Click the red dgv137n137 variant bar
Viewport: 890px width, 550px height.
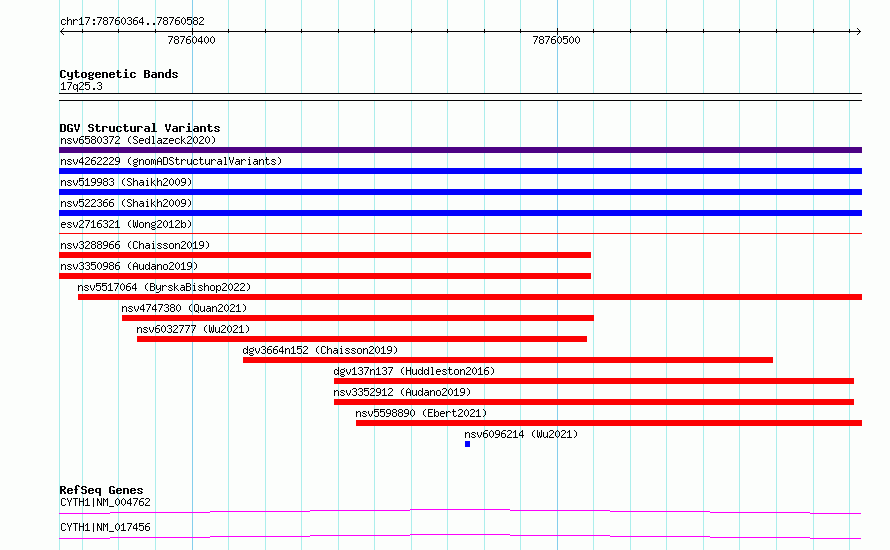point(594,381)
